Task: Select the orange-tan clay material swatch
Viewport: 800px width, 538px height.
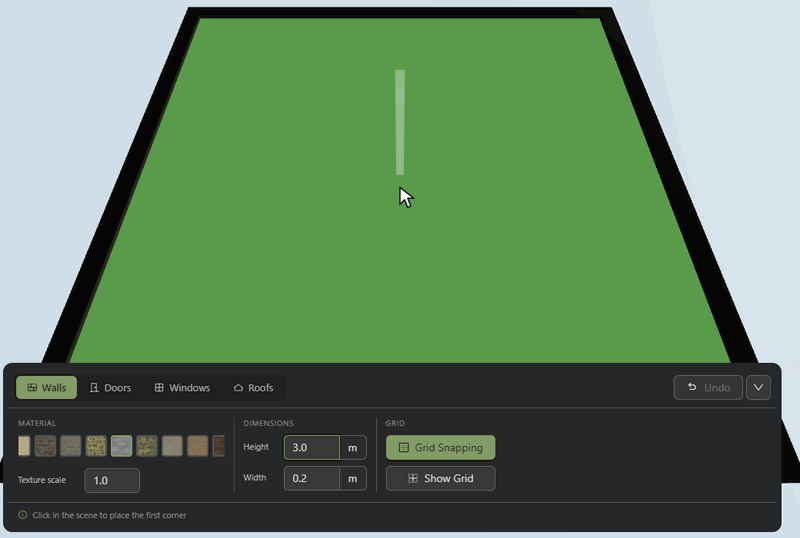Action: 197,446
